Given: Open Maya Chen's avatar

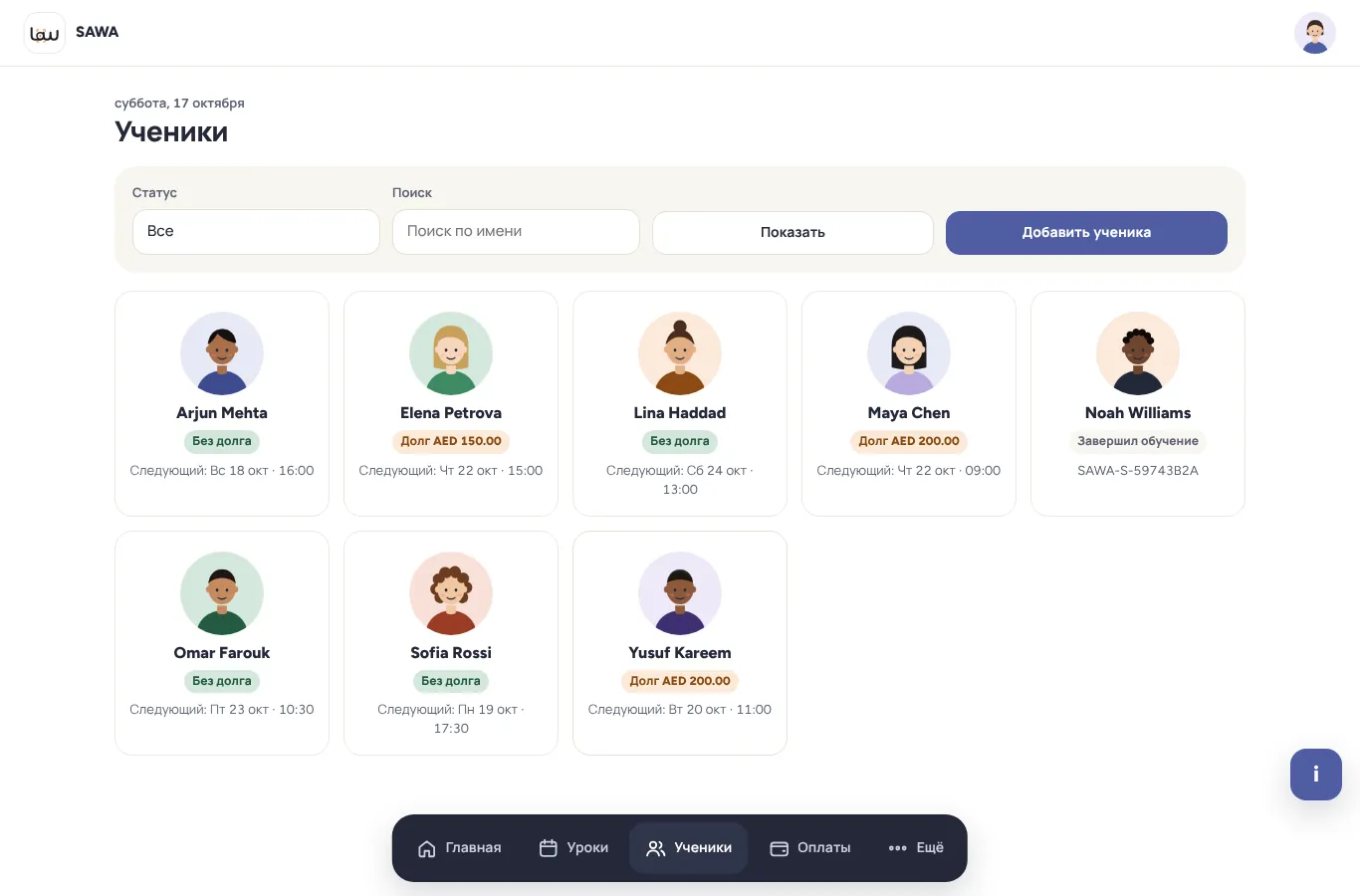Looking at the screenshot, I should [909, 353].
